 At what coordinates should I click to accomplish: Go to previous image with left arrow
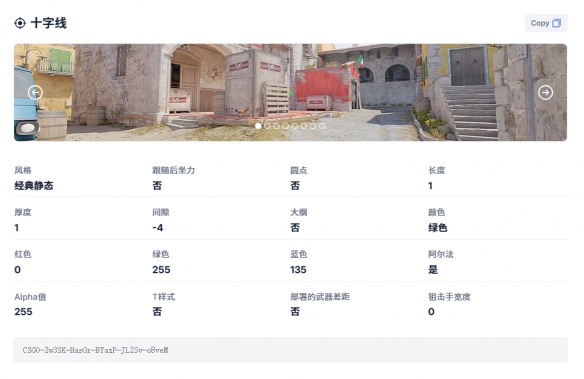[35, 92]
